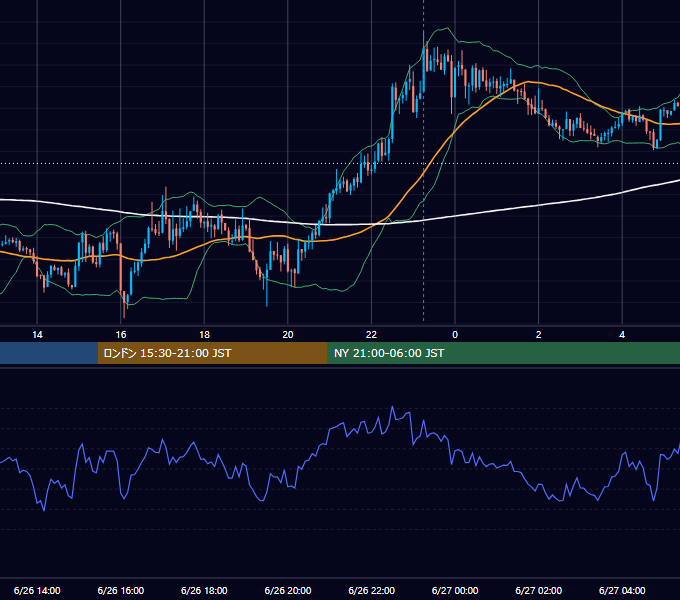This screenshot has height=600, width=680.
Task: Click hour label 0 on price axis
Action: [x=455, y=335]
